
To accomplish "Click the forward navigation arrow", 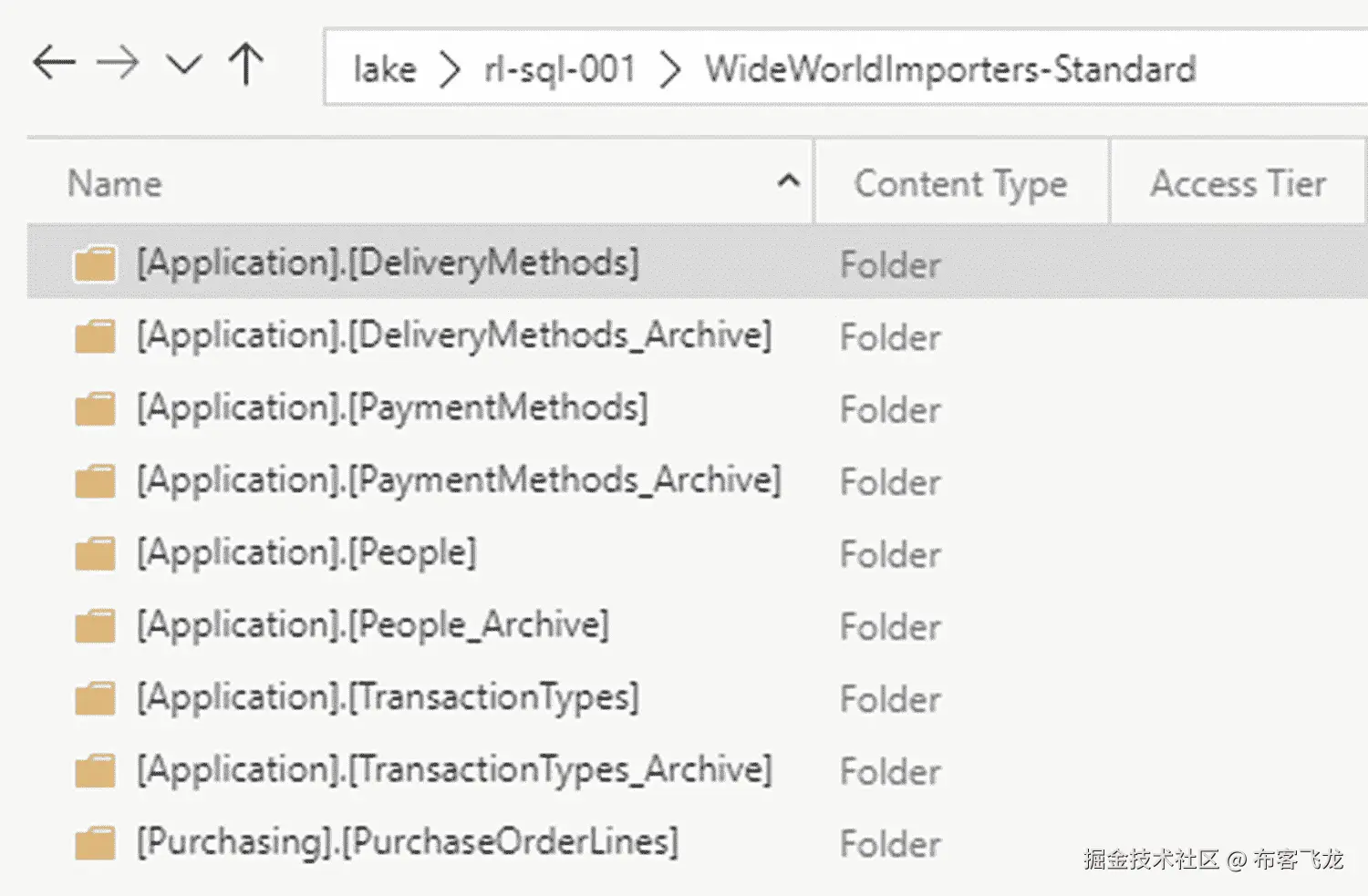I will coord(119,64).
